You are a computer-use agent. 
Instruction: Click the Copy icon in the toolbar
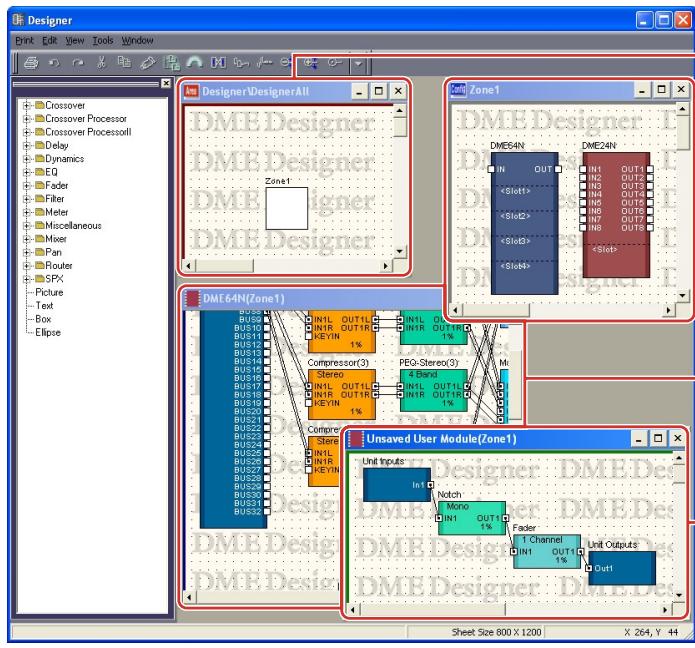pos(124,62)
